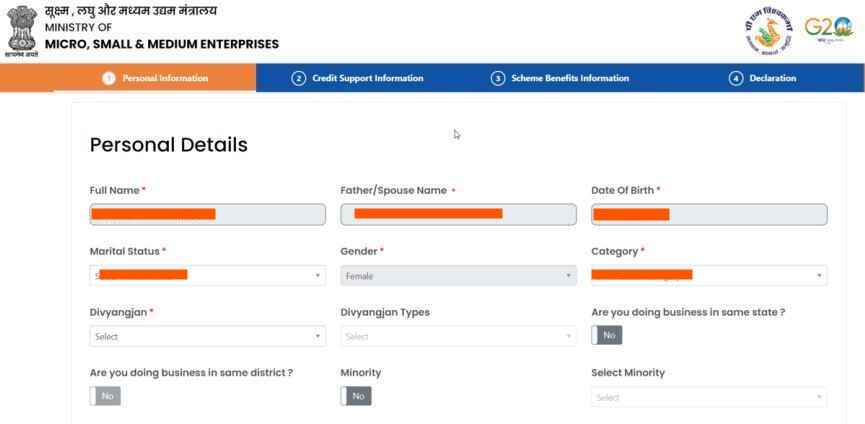Click step 3 circle icon in progress bar
The height and width of the screenshot is (424, 865).
(498, 78)
